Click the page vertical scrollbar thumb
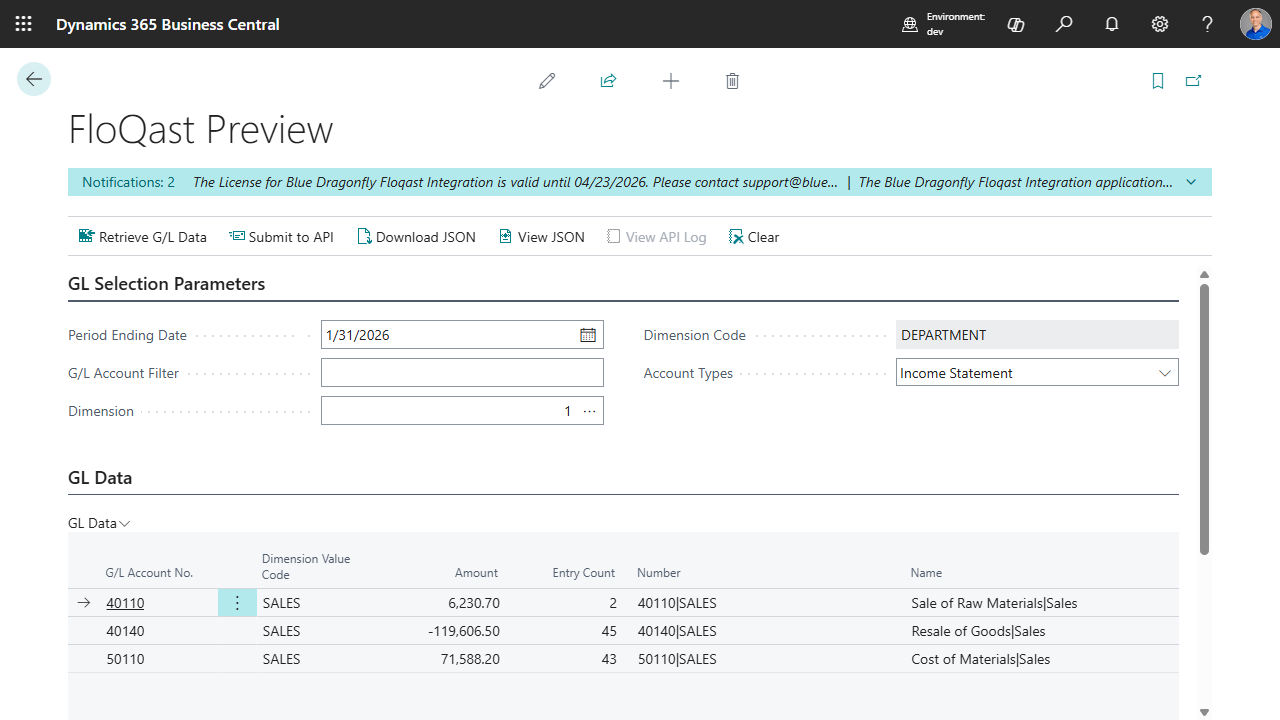This screenshot has width=1280, height=720. pos(1204,419)
